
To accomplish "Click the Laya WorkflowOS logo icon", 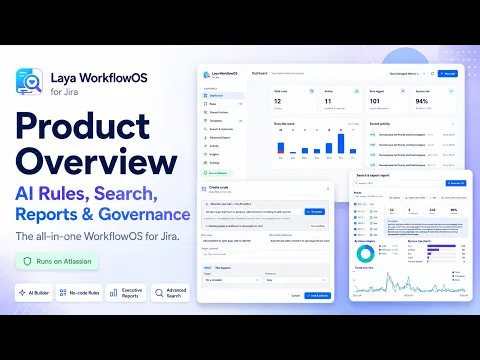I will 29,82.
